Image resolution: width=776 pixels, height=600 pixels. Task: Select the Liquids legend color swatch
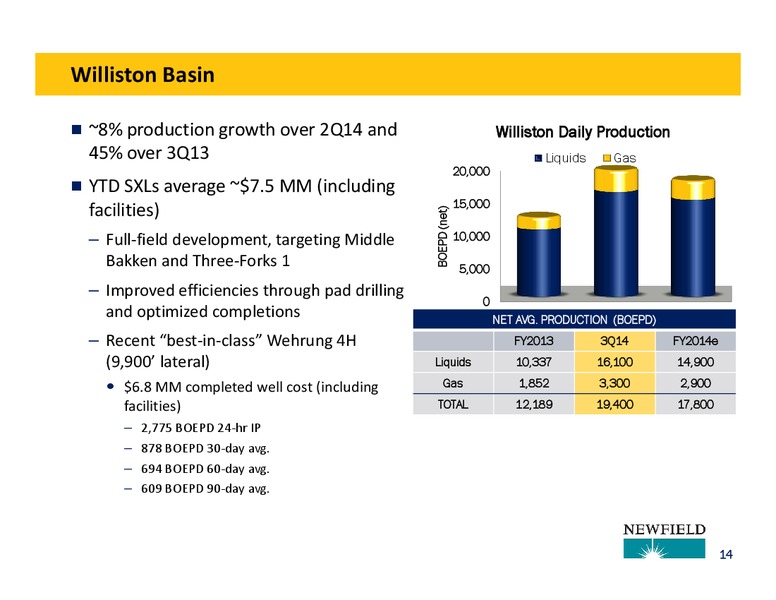point(538,158)
